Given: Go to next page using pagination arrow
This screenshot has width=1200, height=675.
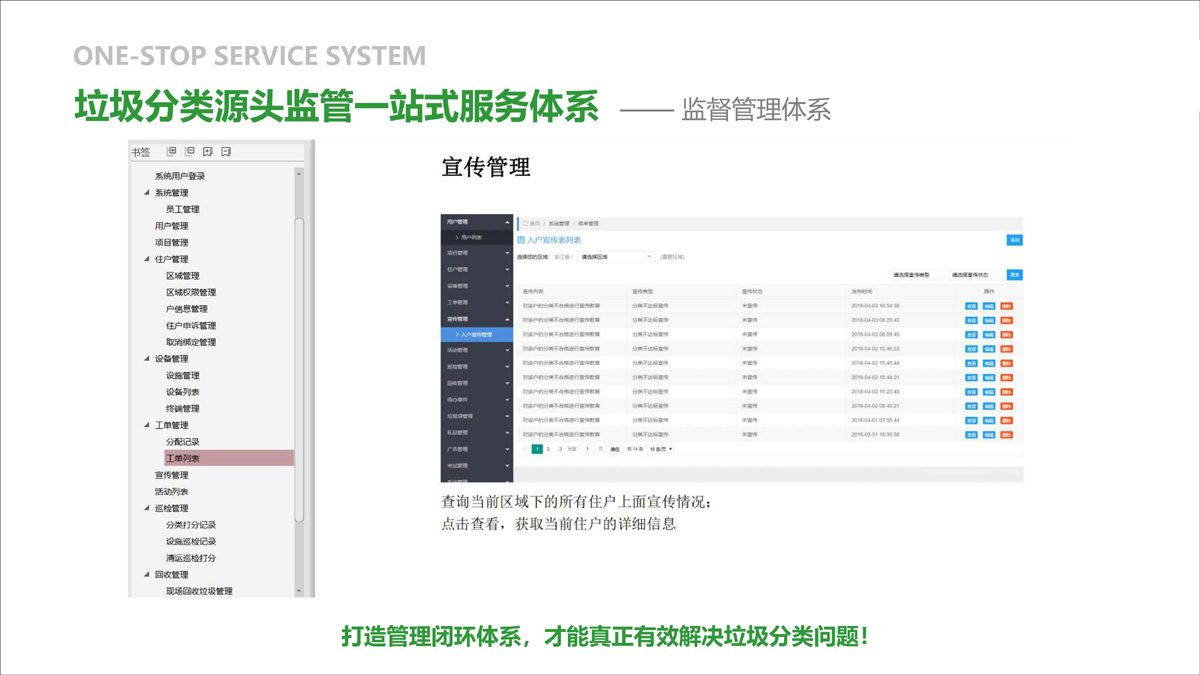Looking at the screenshot, I should click(x=560, y=450).
